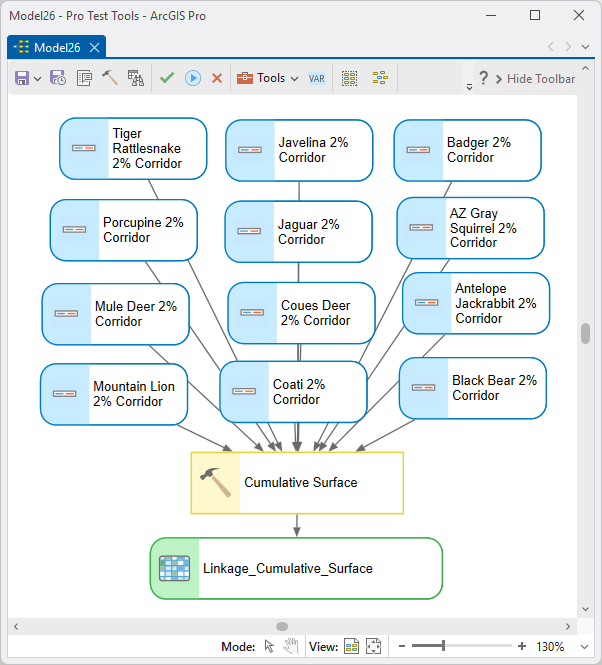Switch to Pan mode hand icon
The height and width of the screenshot is (665, 602).
[x=291, y=646]
